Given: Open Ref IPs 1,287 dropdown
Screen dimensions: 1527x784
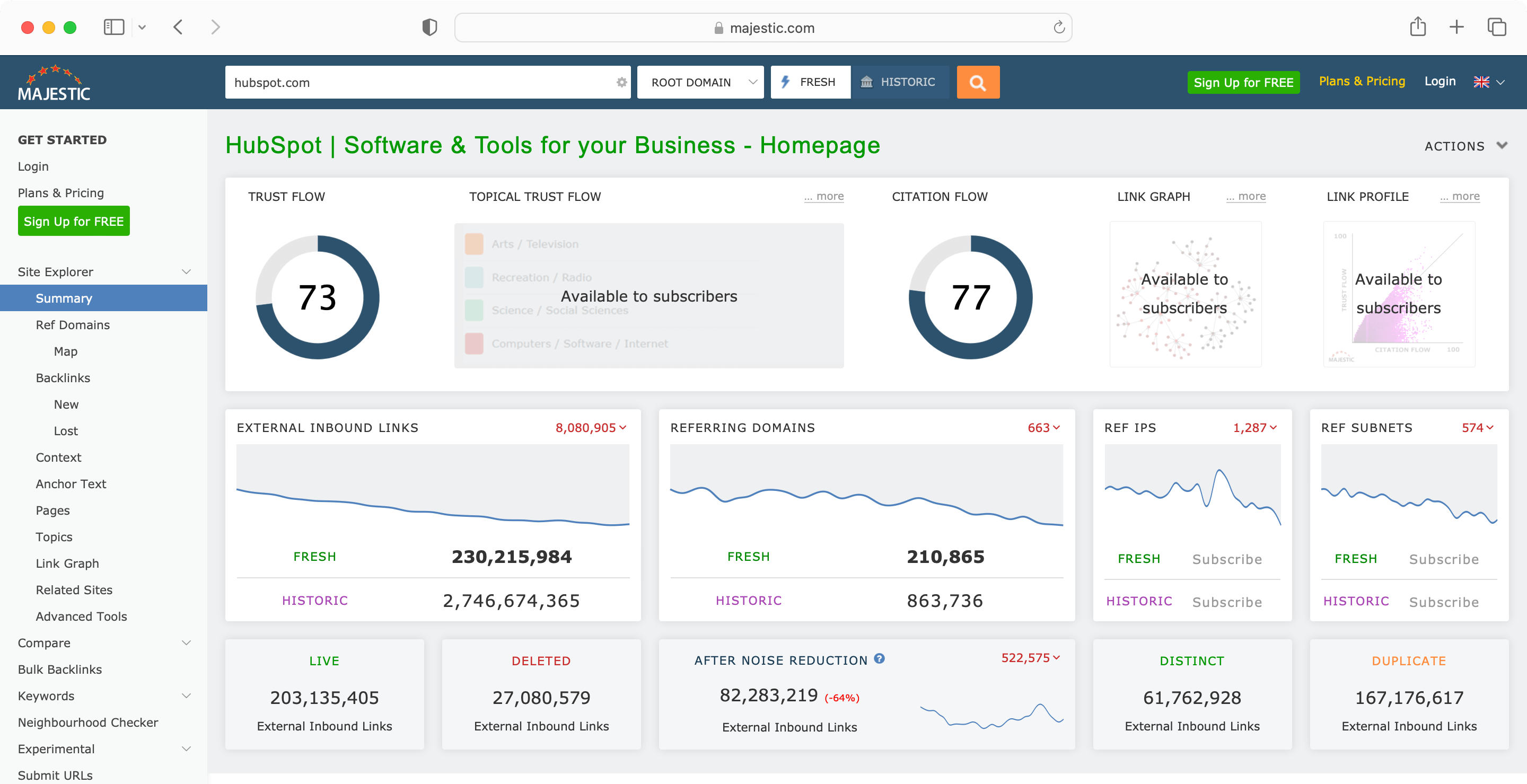Looking at the screenshot, I should [x=1256, y=427].
